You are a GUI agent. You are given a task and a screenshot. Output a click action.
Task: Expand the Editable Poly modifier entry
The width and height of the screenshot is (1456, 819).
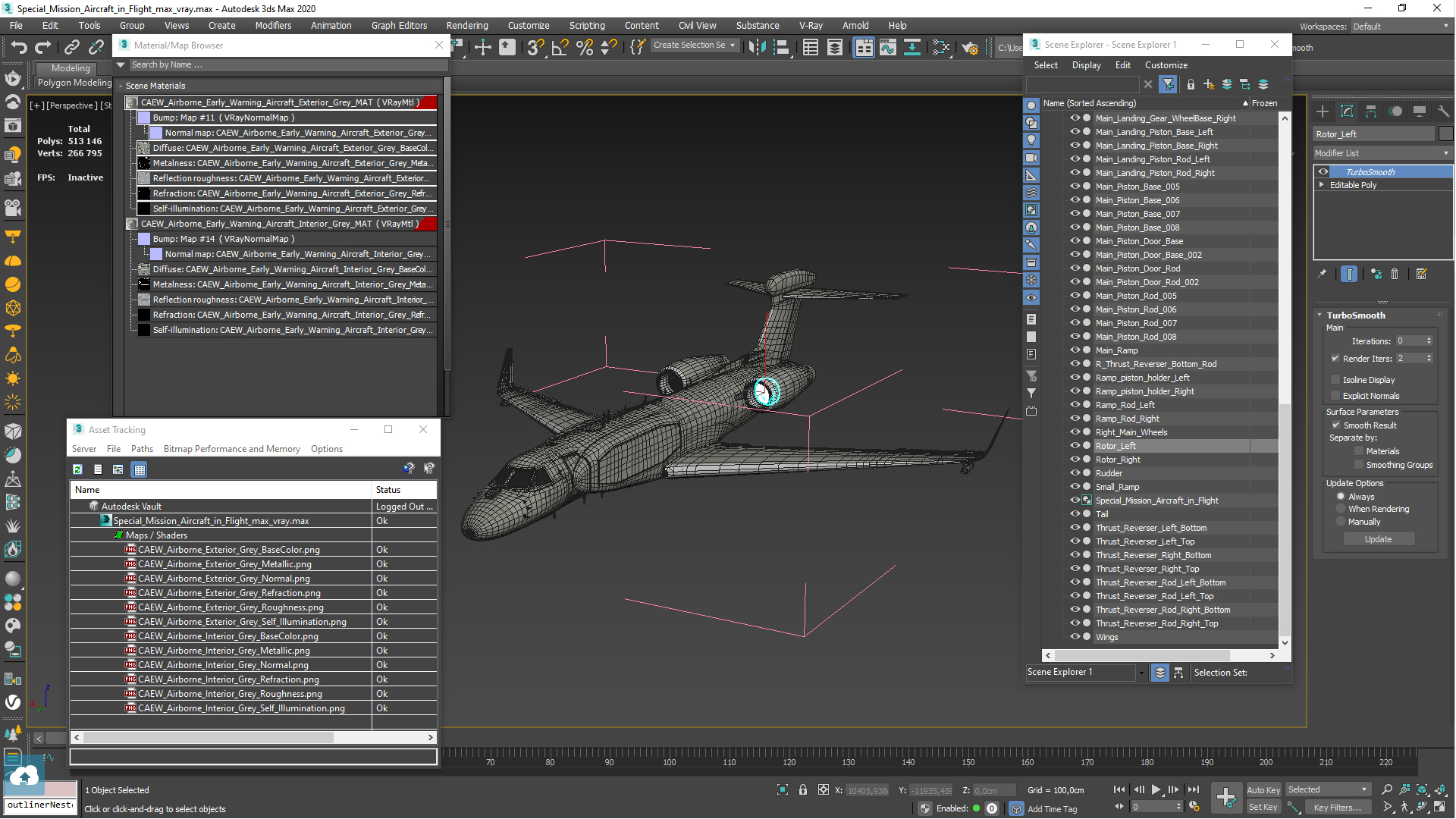point(1322,185)
